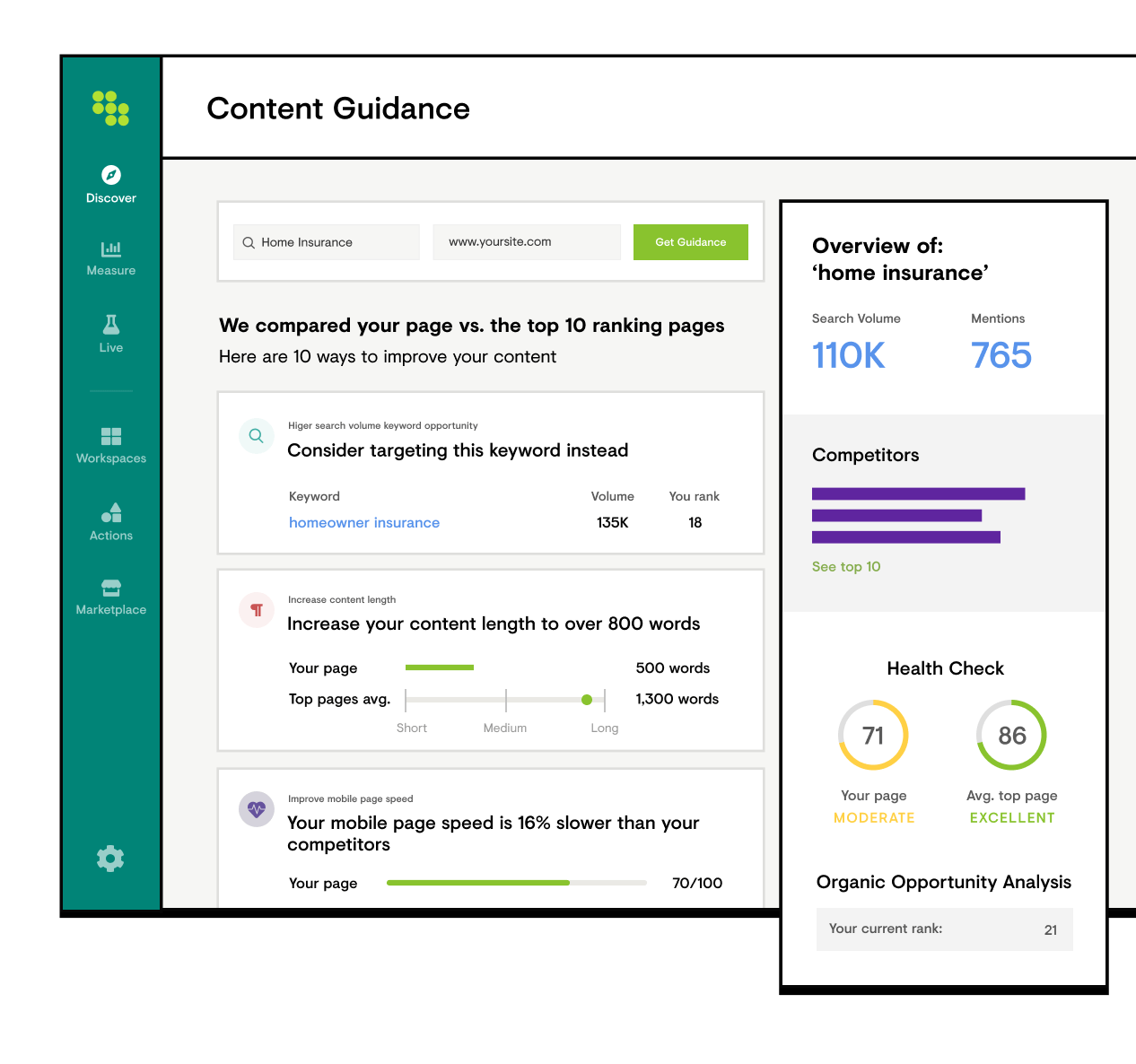
Task: Click the 135K volume value
Action: click(613, 523)
